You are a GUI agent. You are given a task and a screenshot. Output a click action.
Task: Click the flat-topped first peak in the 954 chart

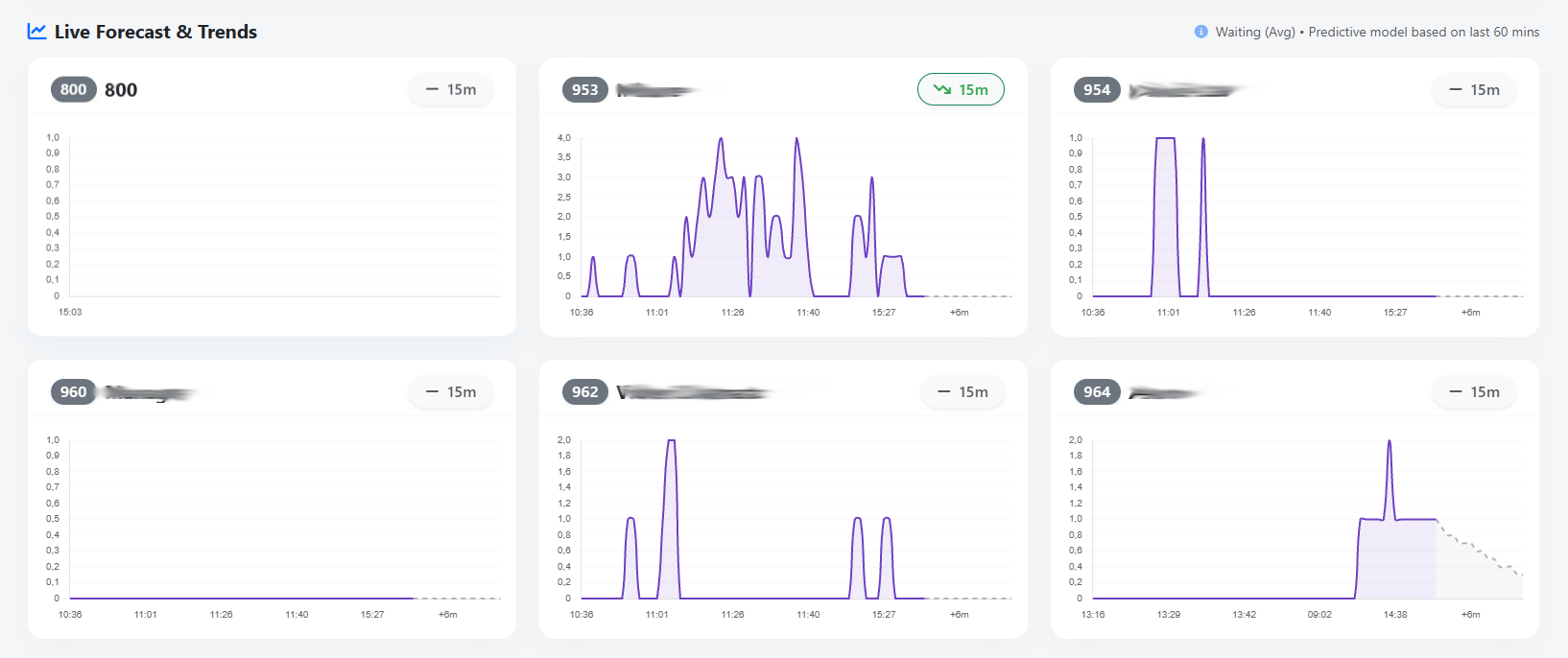pos(1165,140)
